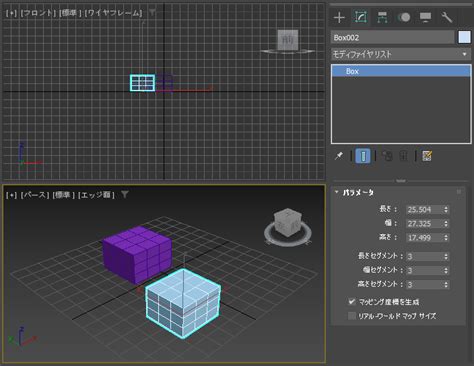474x366 pixels.
Task: Open the パース viewport view menu
Action: click(35, 195)
